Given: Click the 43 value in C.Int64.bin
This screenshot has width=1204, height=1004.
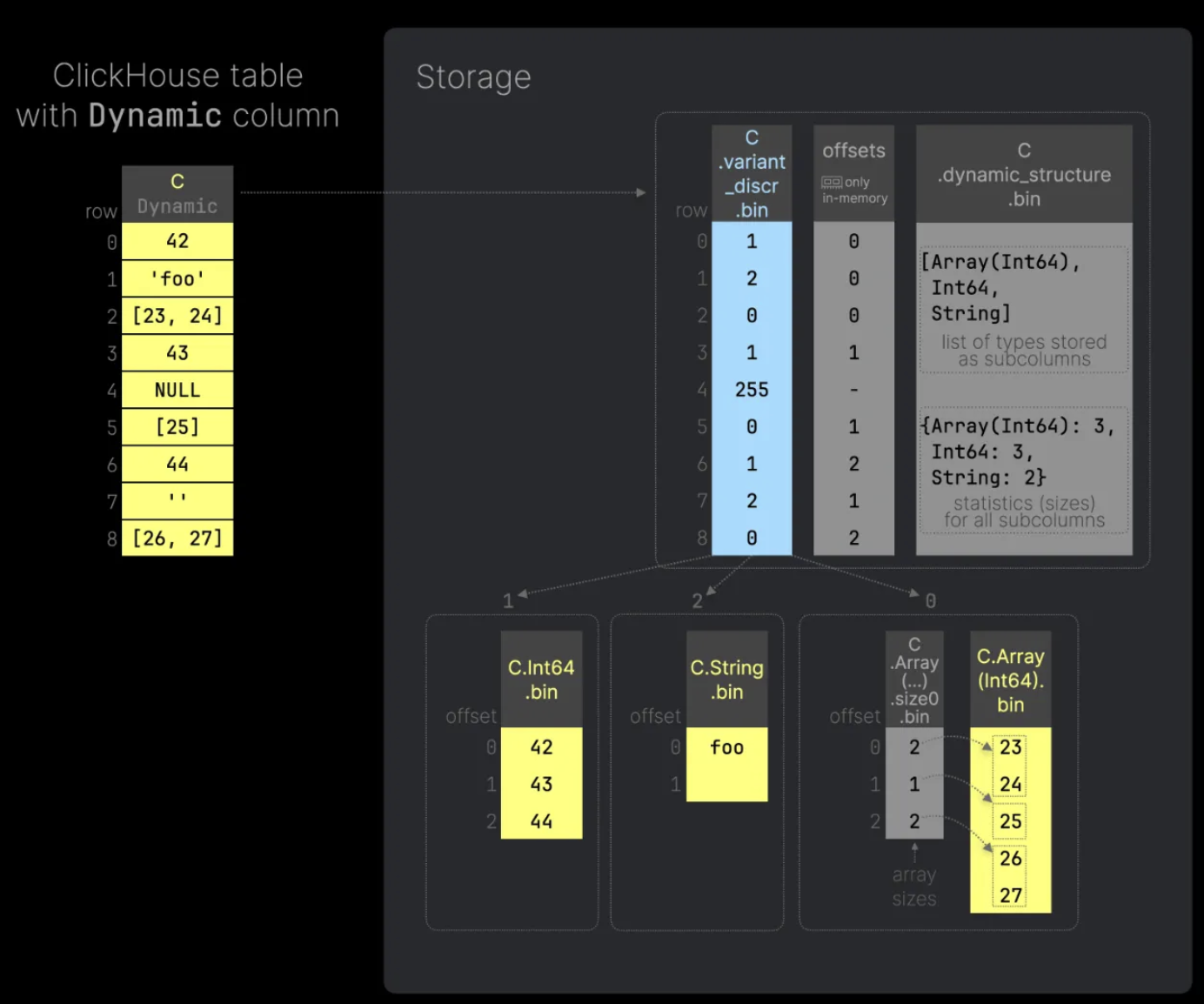Looking at the screenshot, I should pyautogui.click(x=541, y=784).
